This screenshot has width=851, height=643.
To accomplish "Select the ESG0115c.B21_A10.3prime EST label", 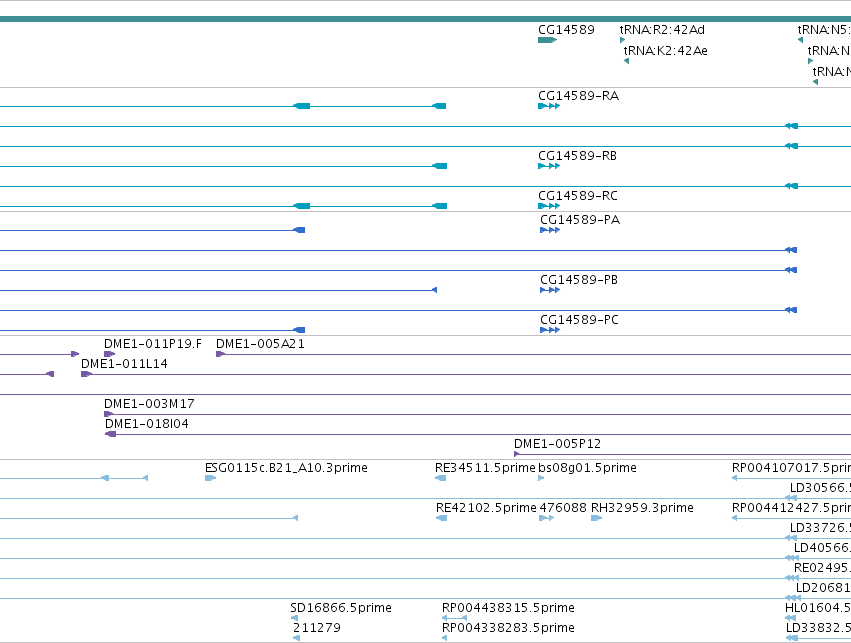I will coord(286,468).
